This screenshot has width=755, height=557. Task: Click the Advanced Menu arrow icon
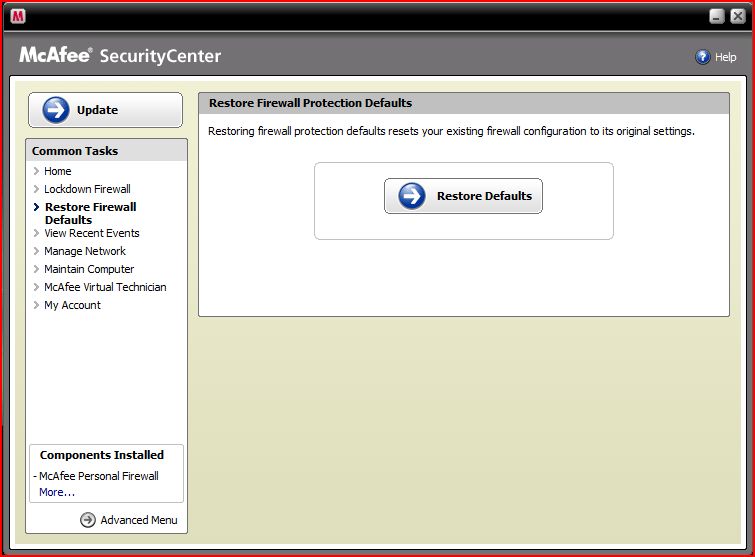click(x=88, y=520)
